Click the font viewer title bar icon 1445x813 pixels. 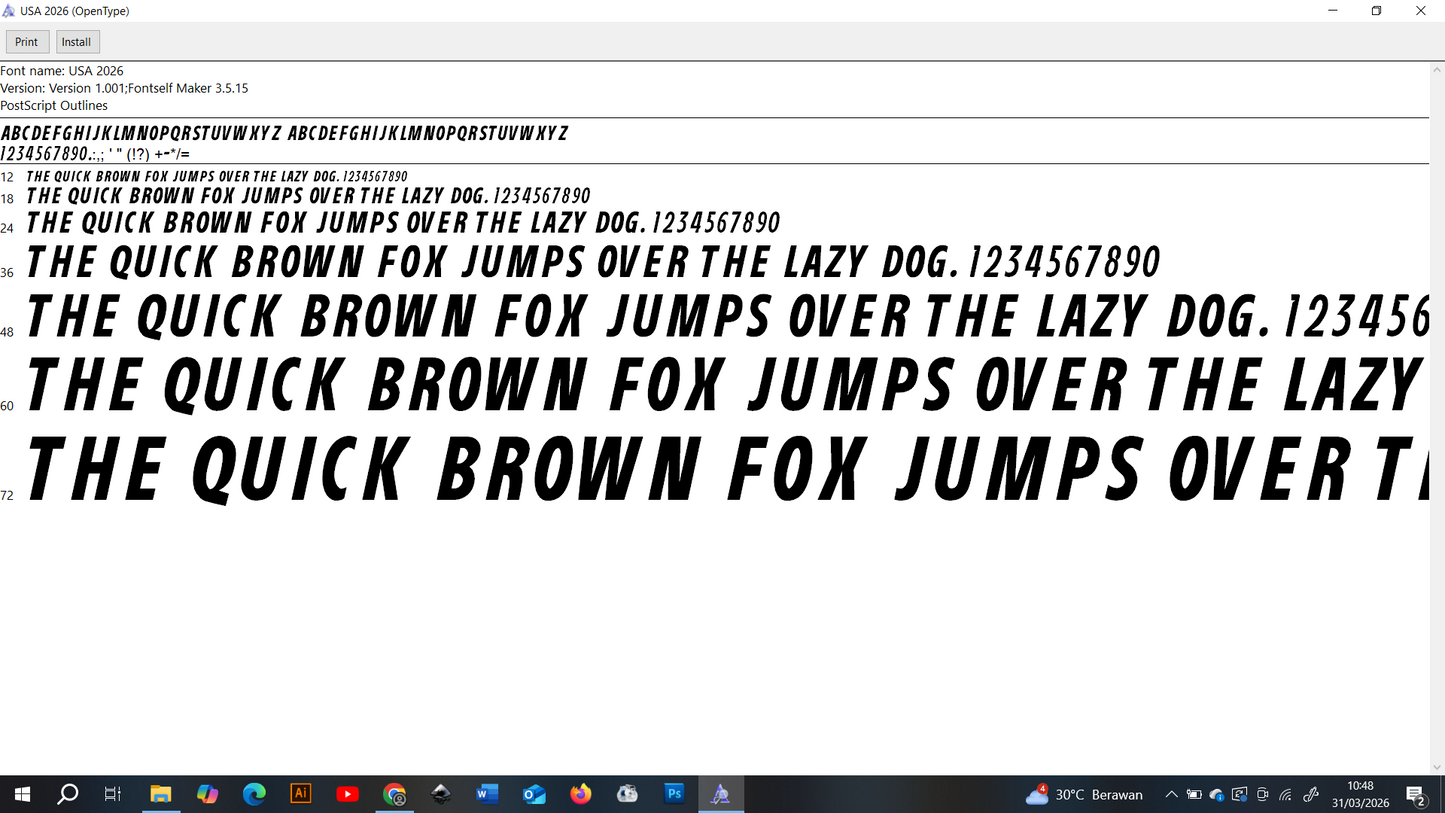9,11
